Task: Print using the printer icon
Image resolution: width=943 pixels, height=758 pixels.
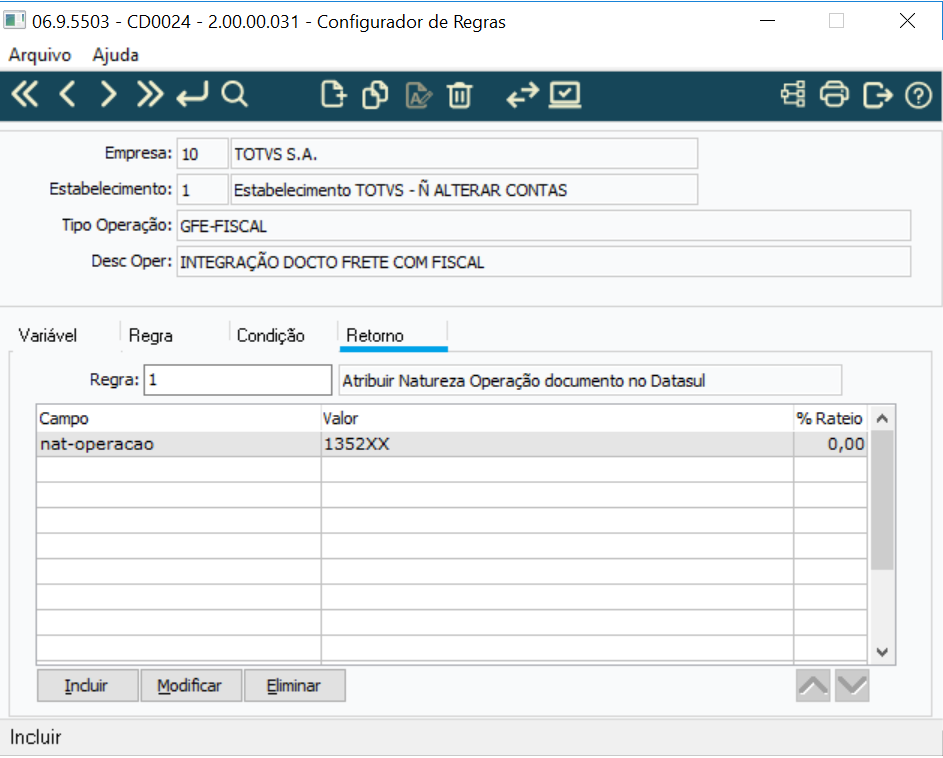Action: coord(835,94)
